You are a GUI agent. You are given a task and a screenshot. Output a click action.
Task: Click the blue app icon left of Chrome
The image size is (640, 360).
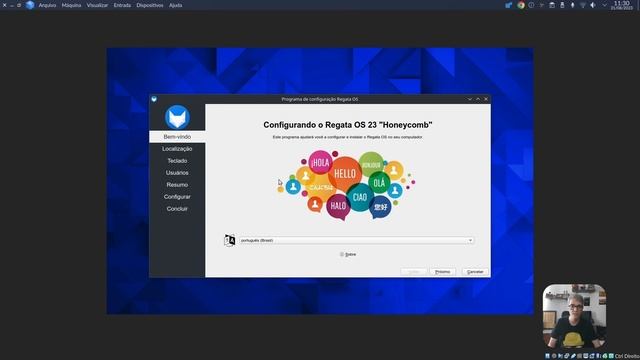point(508,5)
